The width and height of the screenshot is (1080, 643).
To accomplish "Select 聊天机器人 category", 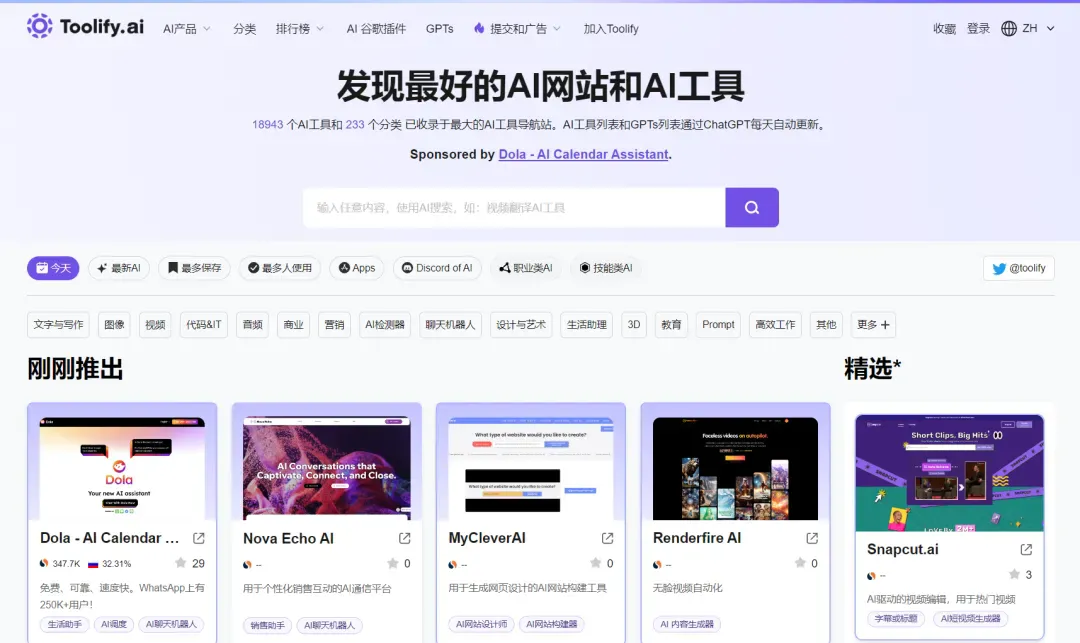I will point(450,324).
